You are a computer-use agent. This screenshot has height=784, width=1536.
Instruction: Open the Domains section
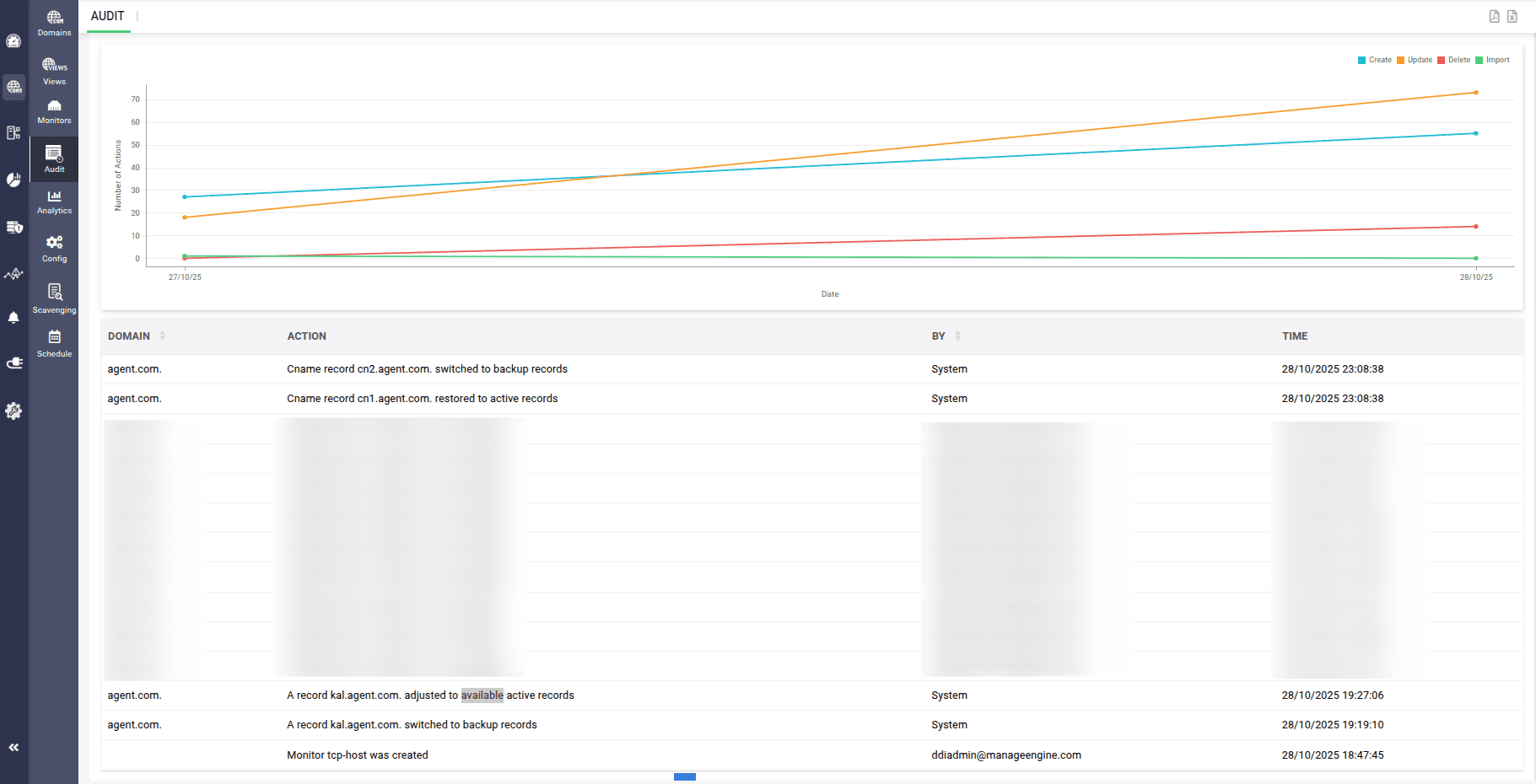54,23
